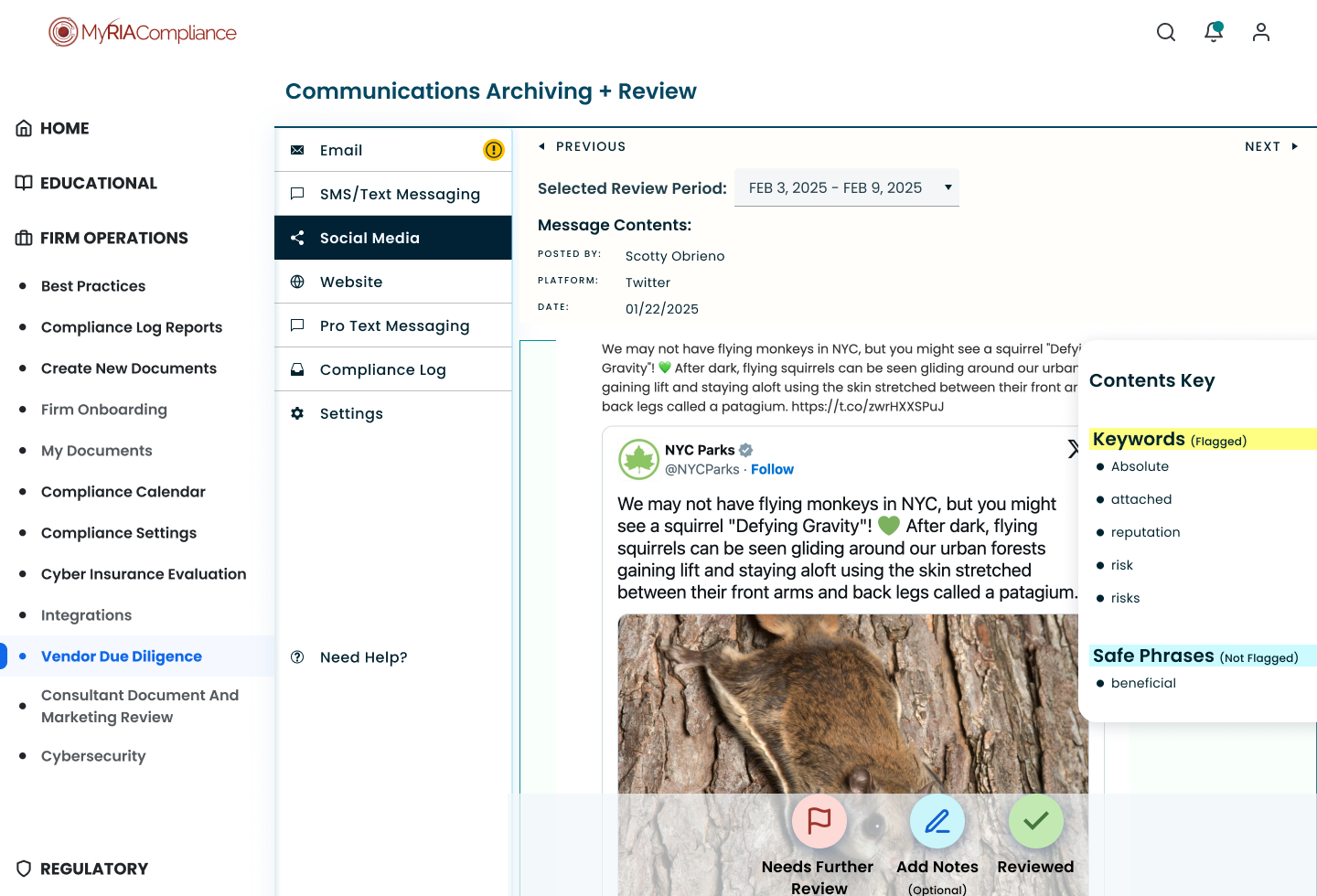
Task: Click the Email warning alert badge
Action: click(x=494, y=149)
